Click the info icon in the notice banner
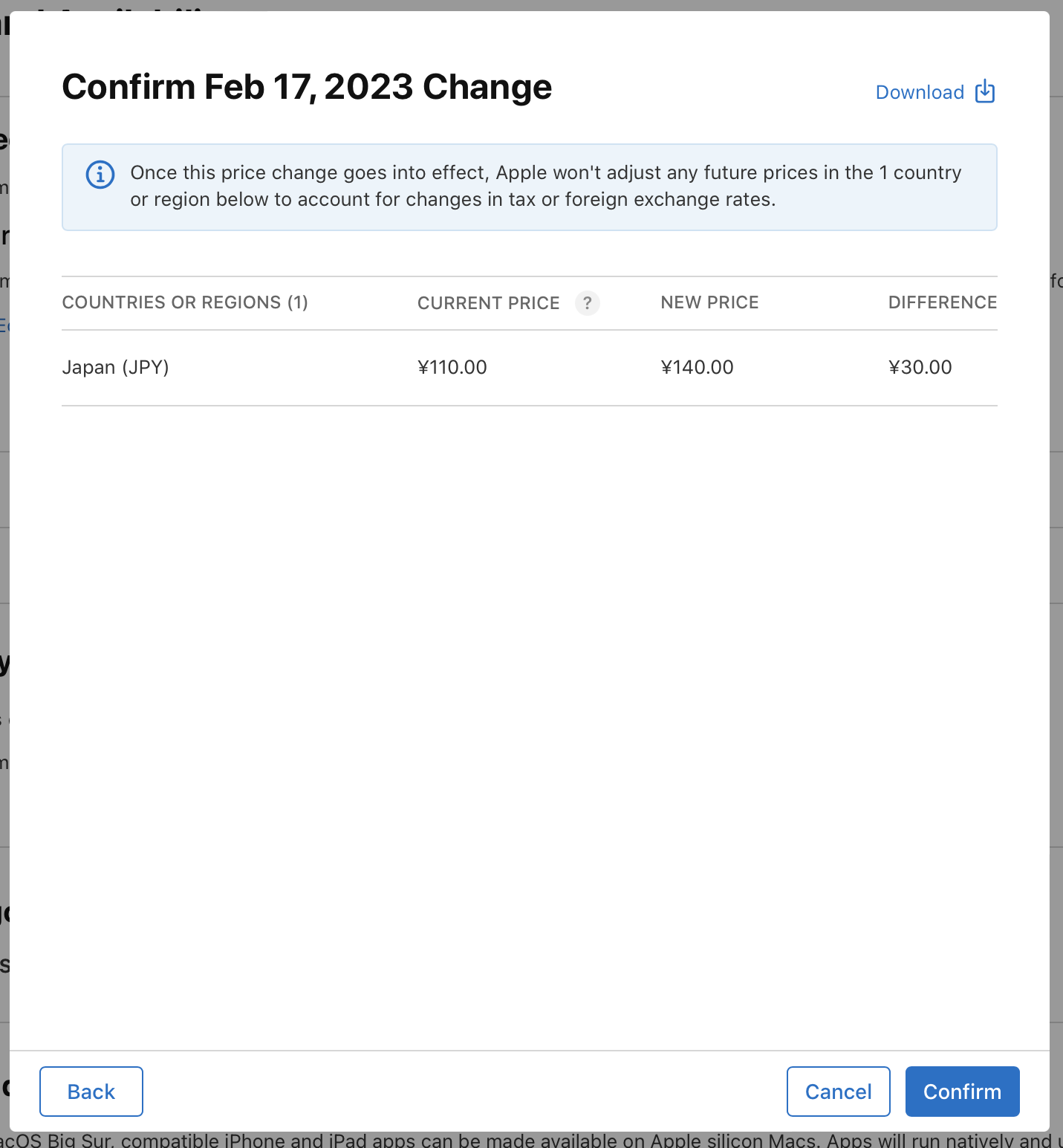The image size is (1063, 1148). coord(100,174)
